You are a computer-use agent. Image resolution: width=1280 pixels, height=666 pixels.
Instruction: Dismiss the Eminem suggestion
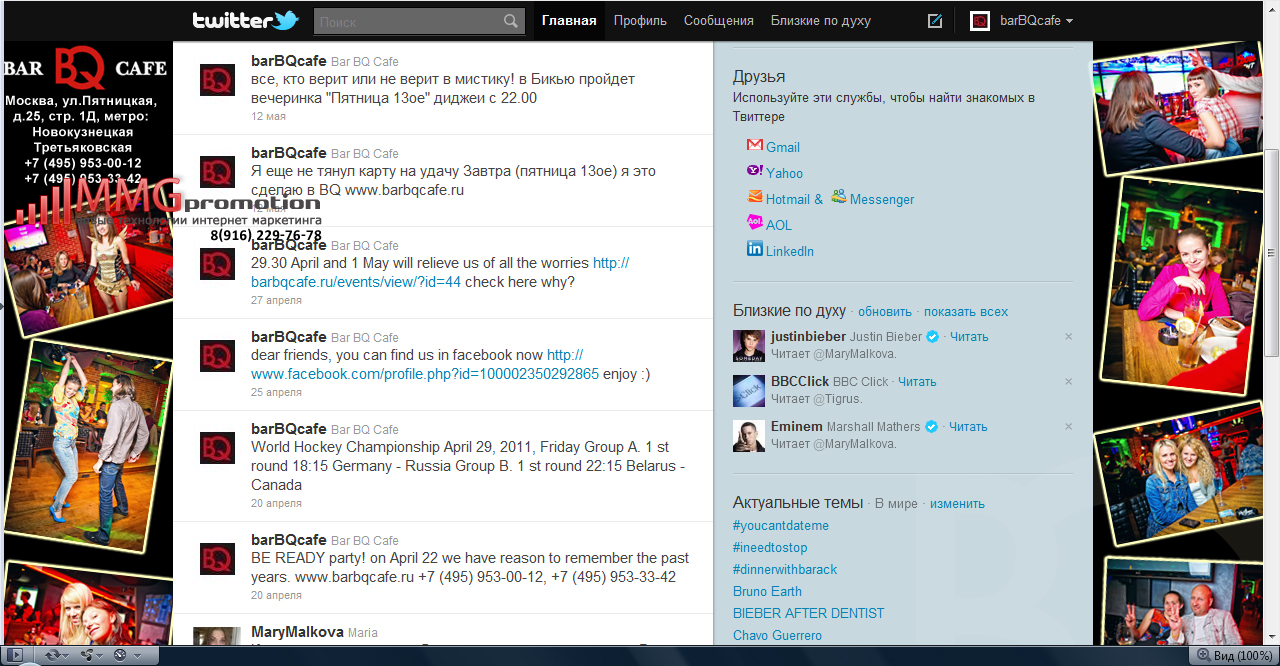1068,427
